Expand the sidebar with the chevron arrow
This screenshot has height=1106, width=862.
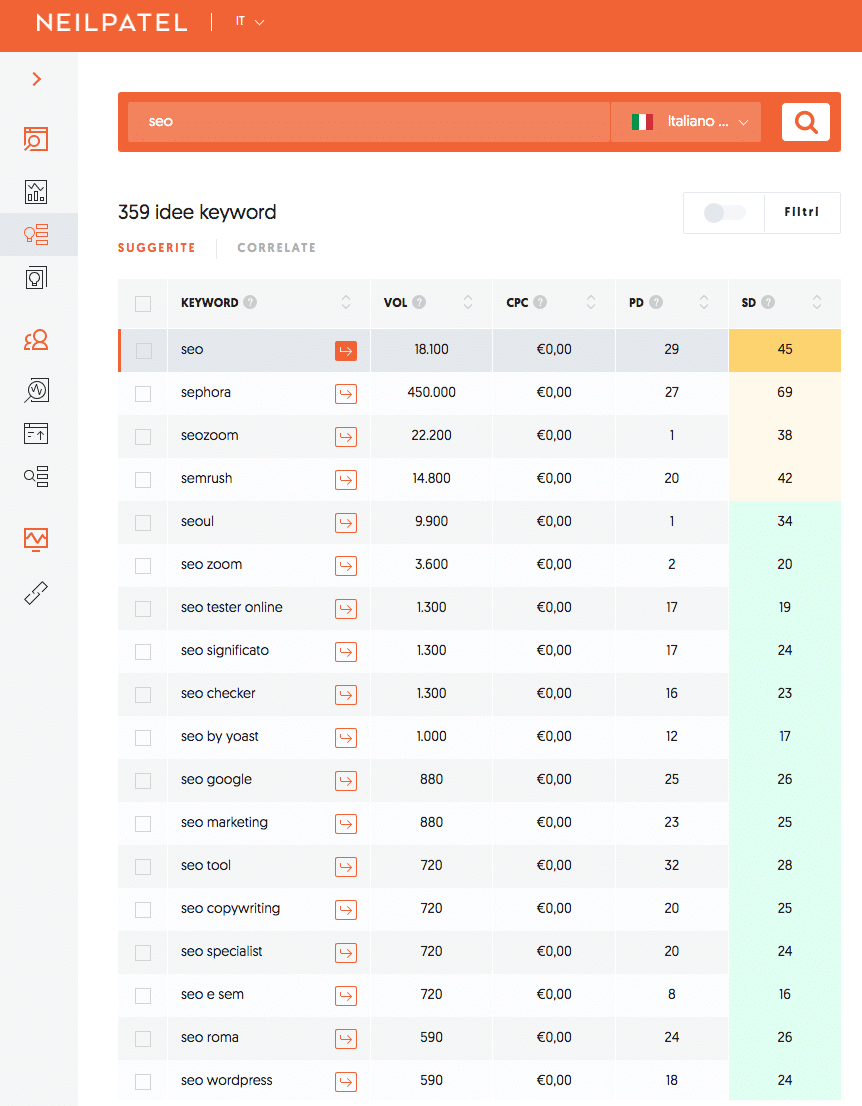[37, 79]
